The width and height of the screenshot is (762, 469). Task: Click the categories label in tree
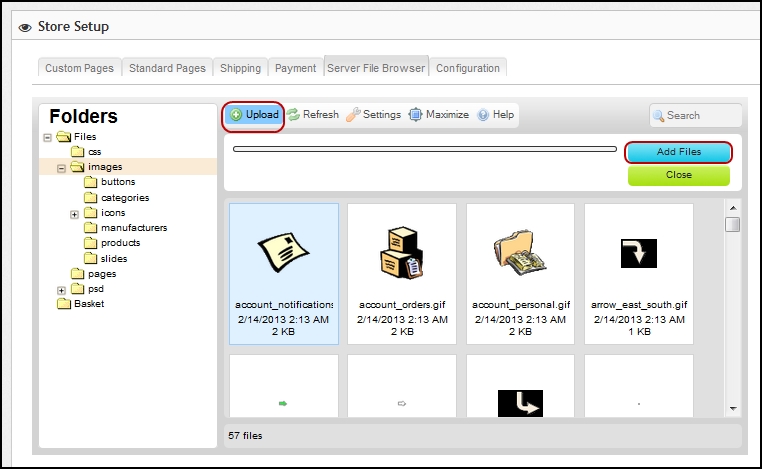125,198
